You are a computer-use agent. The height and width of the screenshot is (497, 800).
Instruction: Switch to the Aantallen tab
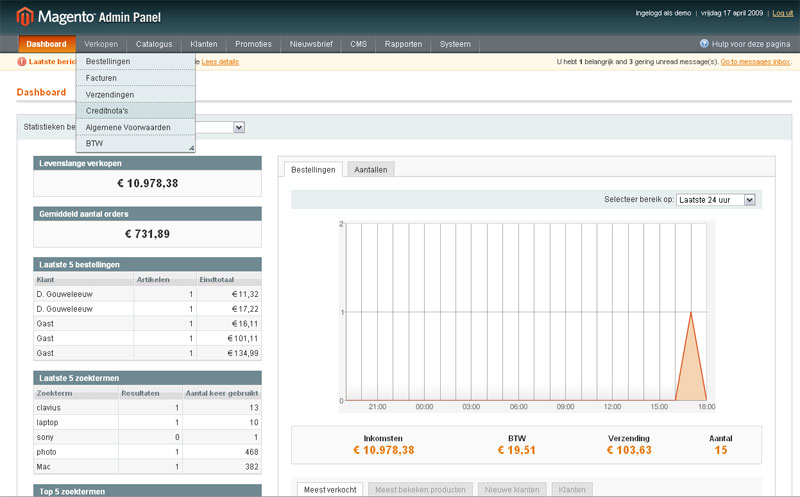click(x=371, y=170)
